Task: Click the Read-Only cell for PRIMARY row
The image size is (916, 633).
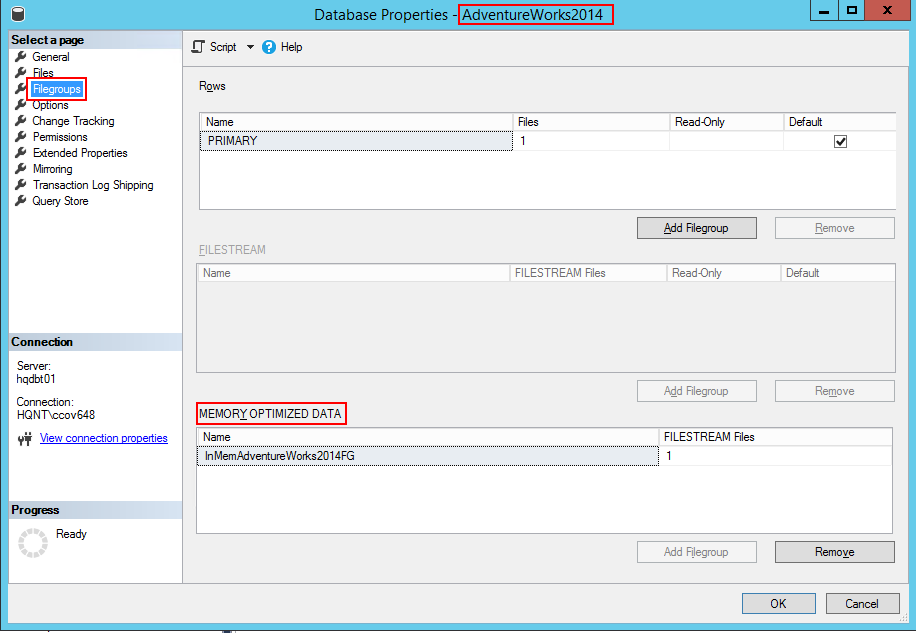Action: (726, 141)
